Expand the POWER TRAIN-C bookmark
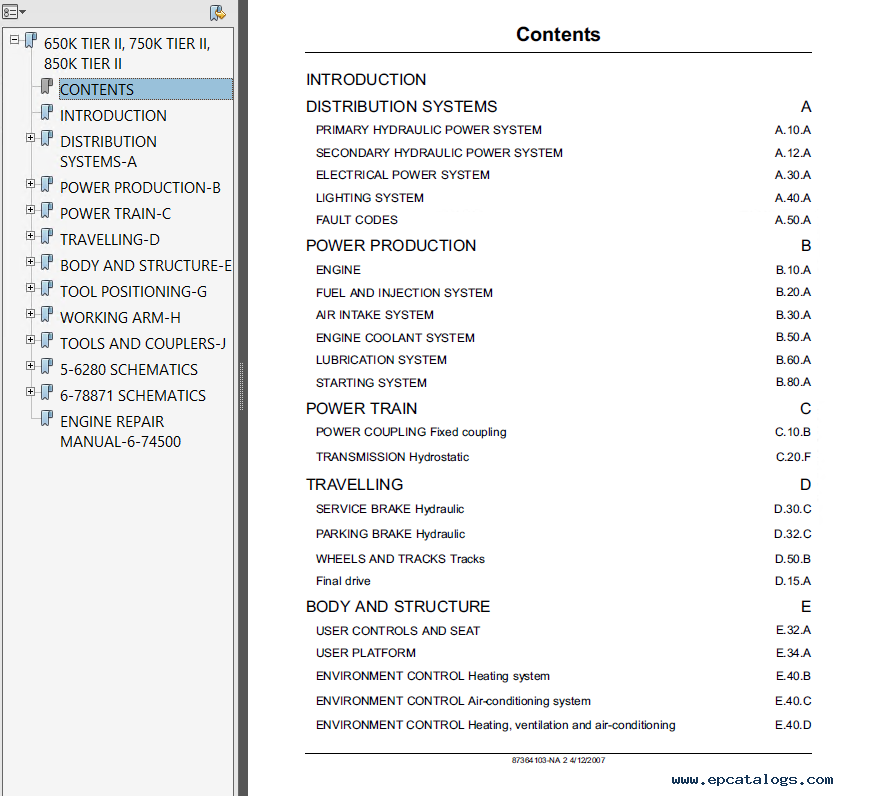 30,210
